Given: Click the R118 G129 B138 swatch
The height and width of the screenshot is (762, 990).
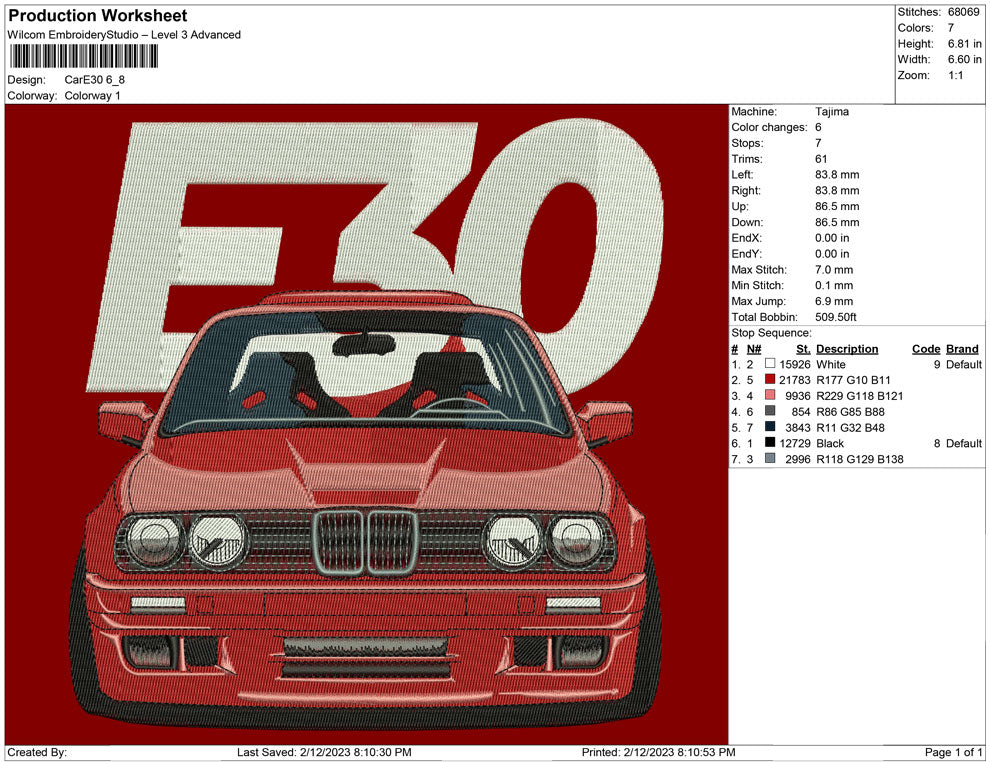Looking at the screenshot, I should click(x=770, y=458).
